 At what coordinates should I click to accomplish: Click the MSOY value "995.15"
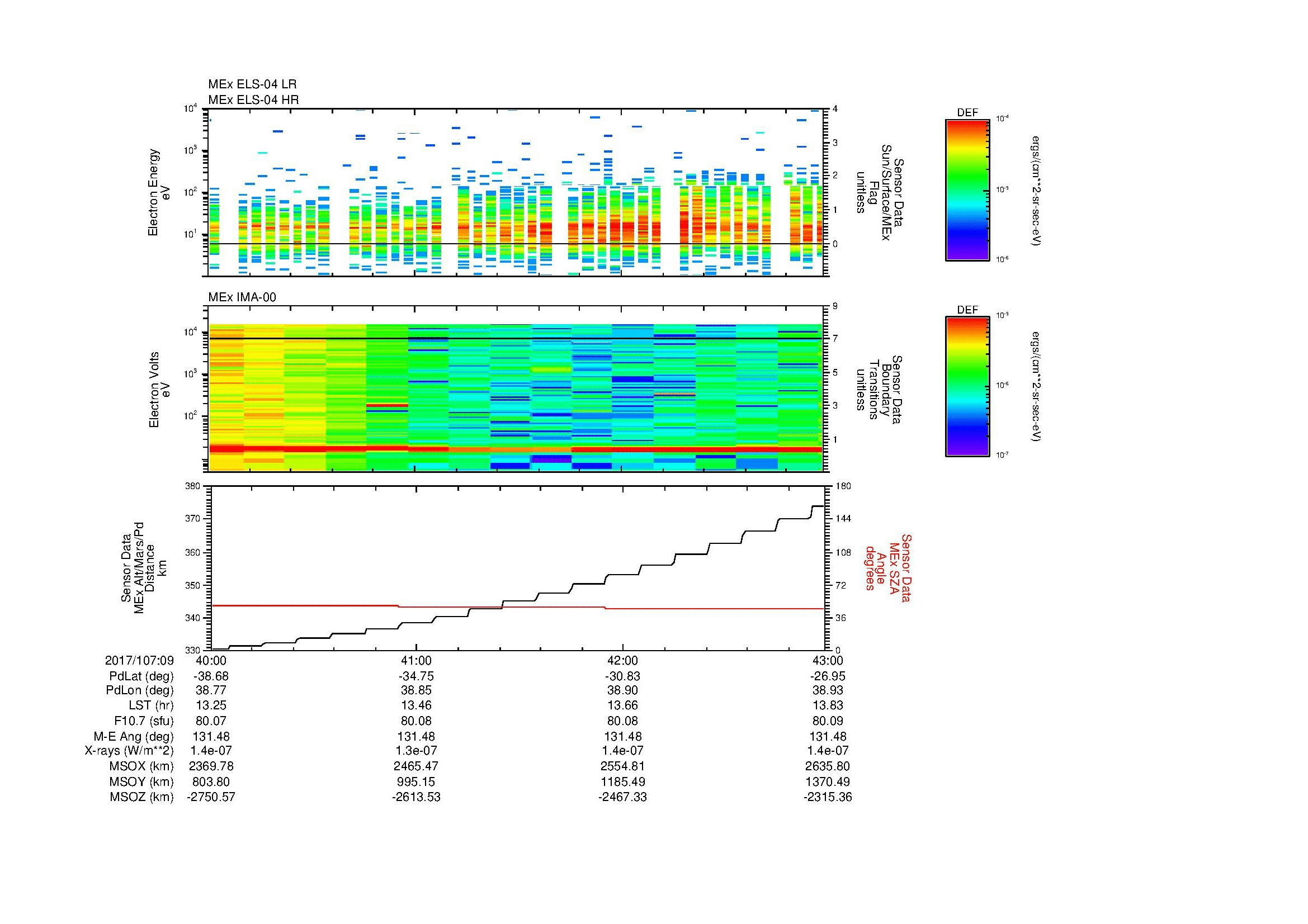pos(417,782)
